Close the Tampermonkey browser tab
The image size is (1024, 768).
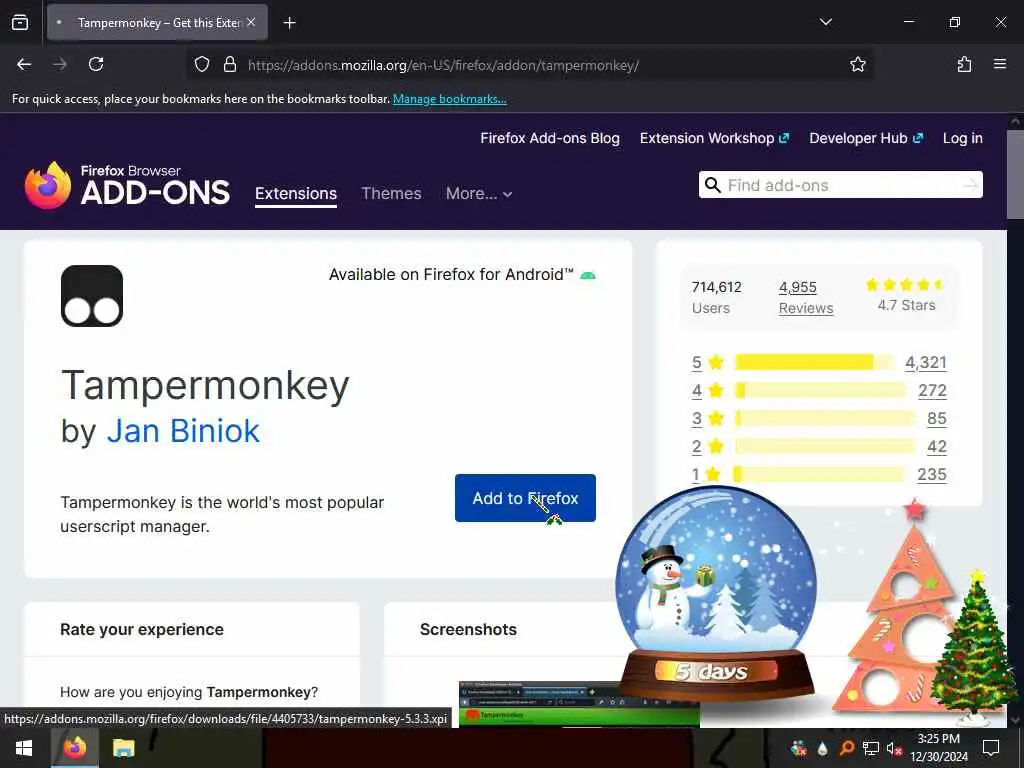(251, 22)
